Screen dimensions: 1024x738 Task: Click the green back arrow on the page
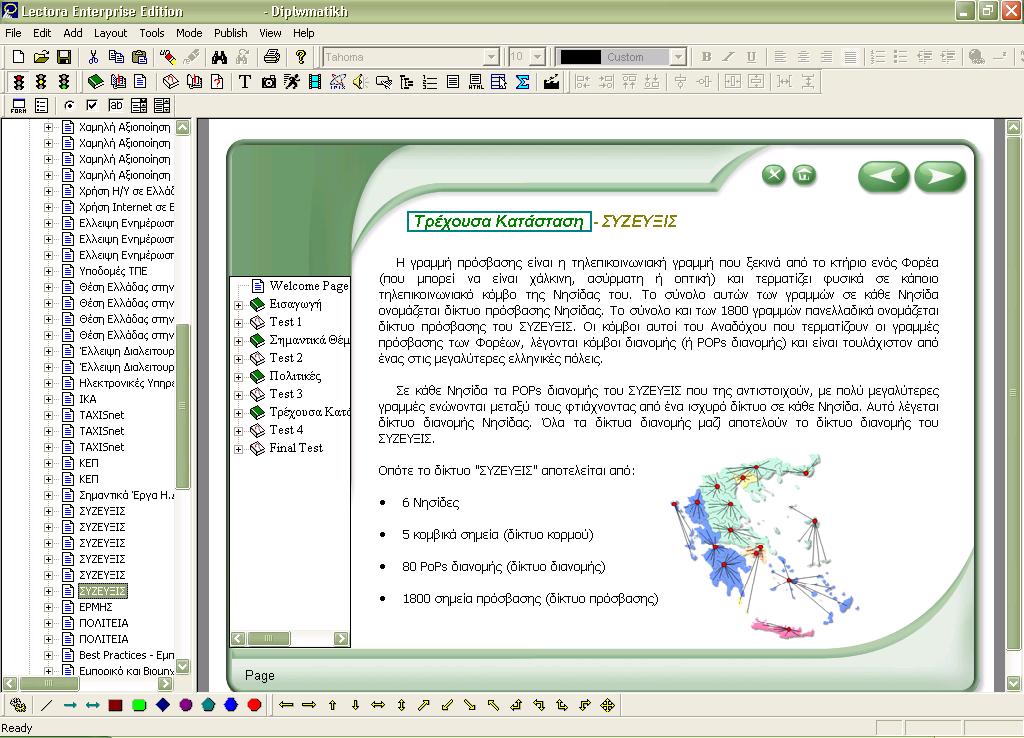click(x=883, y=176)
